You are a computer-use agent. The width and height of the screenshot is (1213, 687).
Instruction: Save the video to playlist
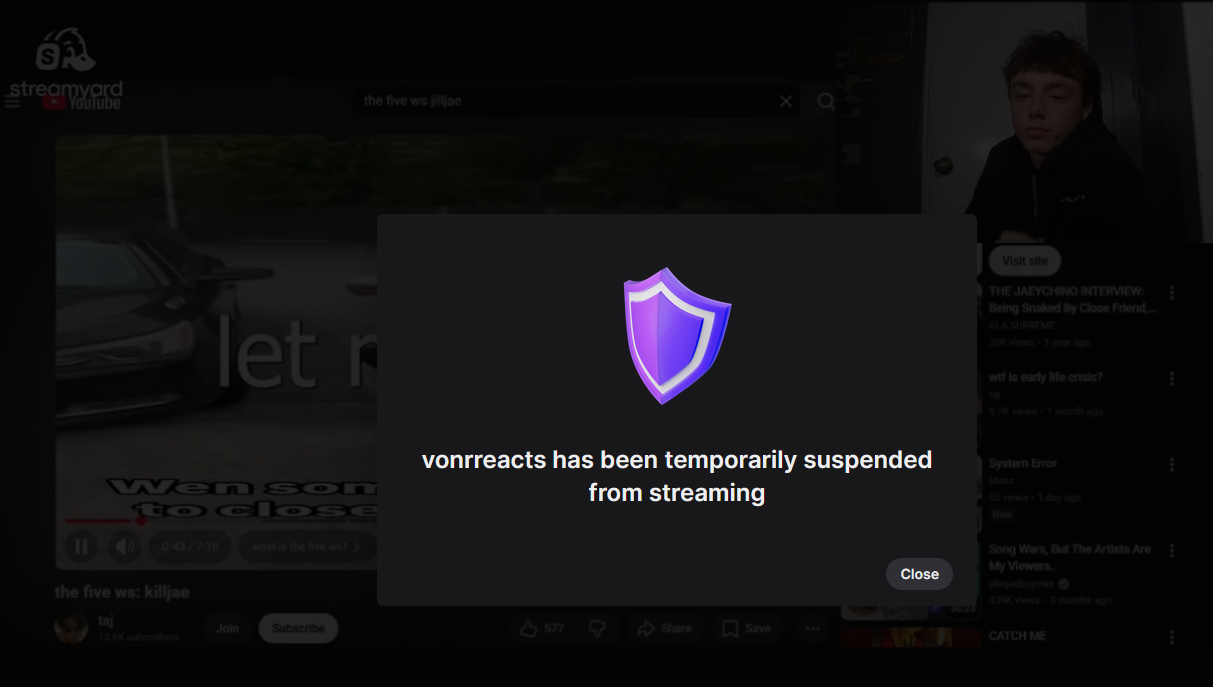746,628
